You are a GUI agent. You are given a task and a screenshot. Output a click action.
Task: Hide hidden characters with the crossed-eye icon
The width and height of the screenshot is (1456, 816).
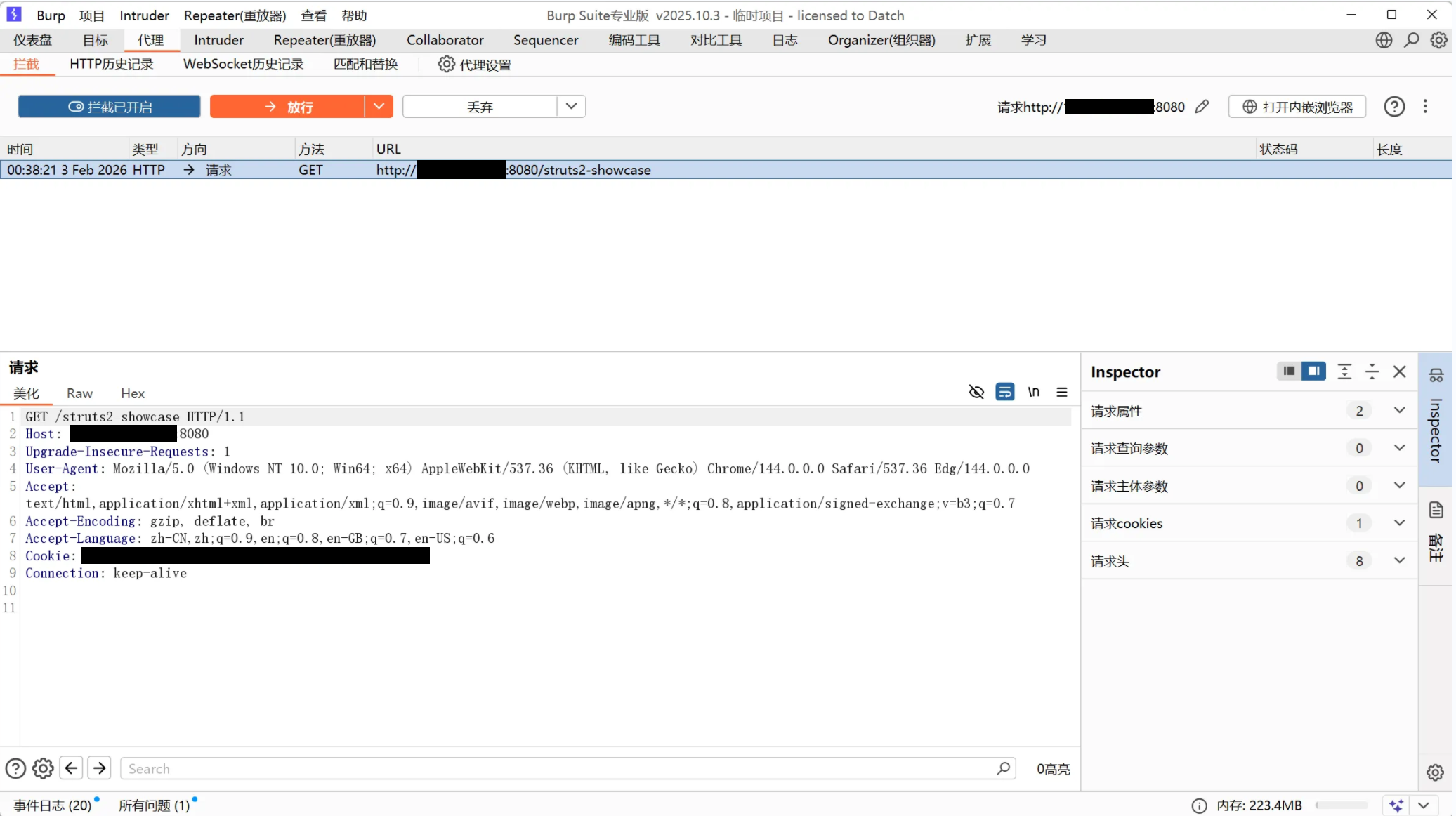click(x=976, y=392)
